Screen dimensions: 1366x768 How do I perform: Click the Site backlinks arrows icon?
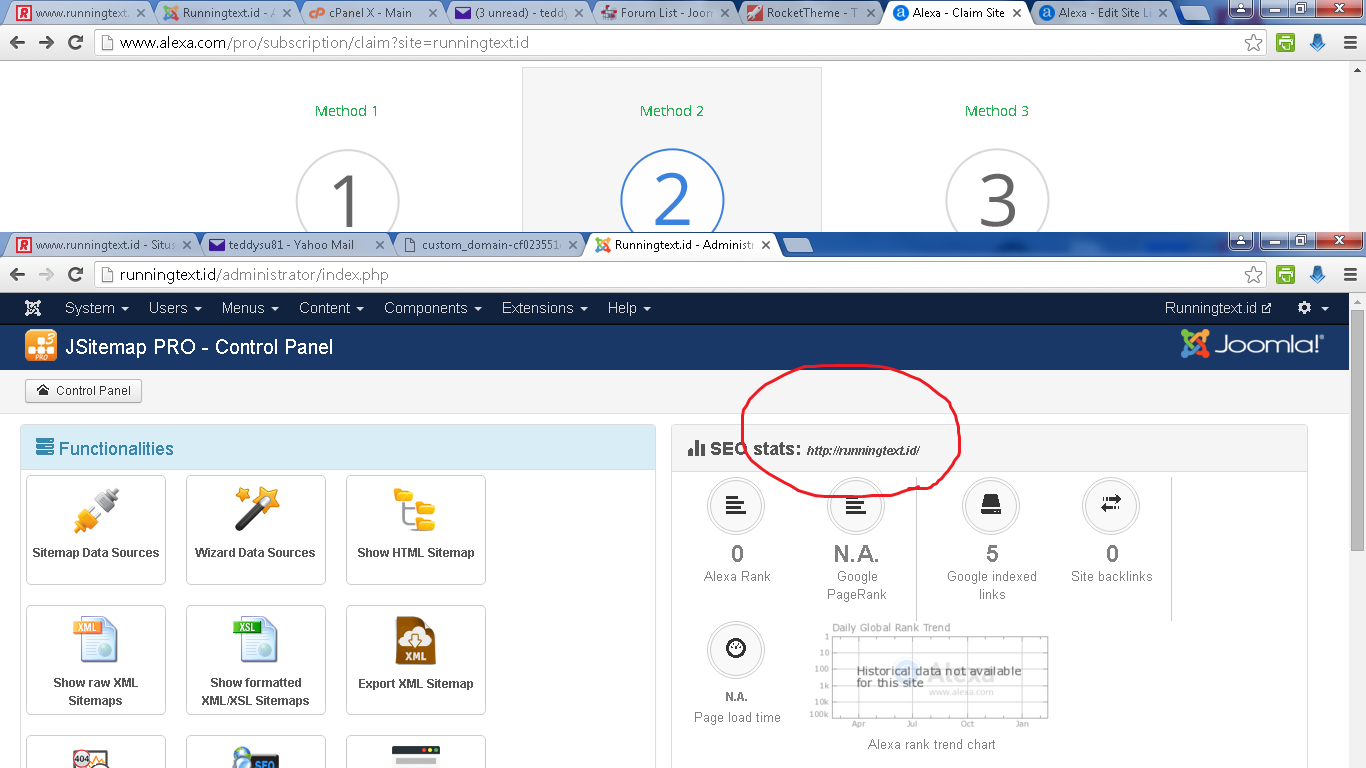point(1111,507)
